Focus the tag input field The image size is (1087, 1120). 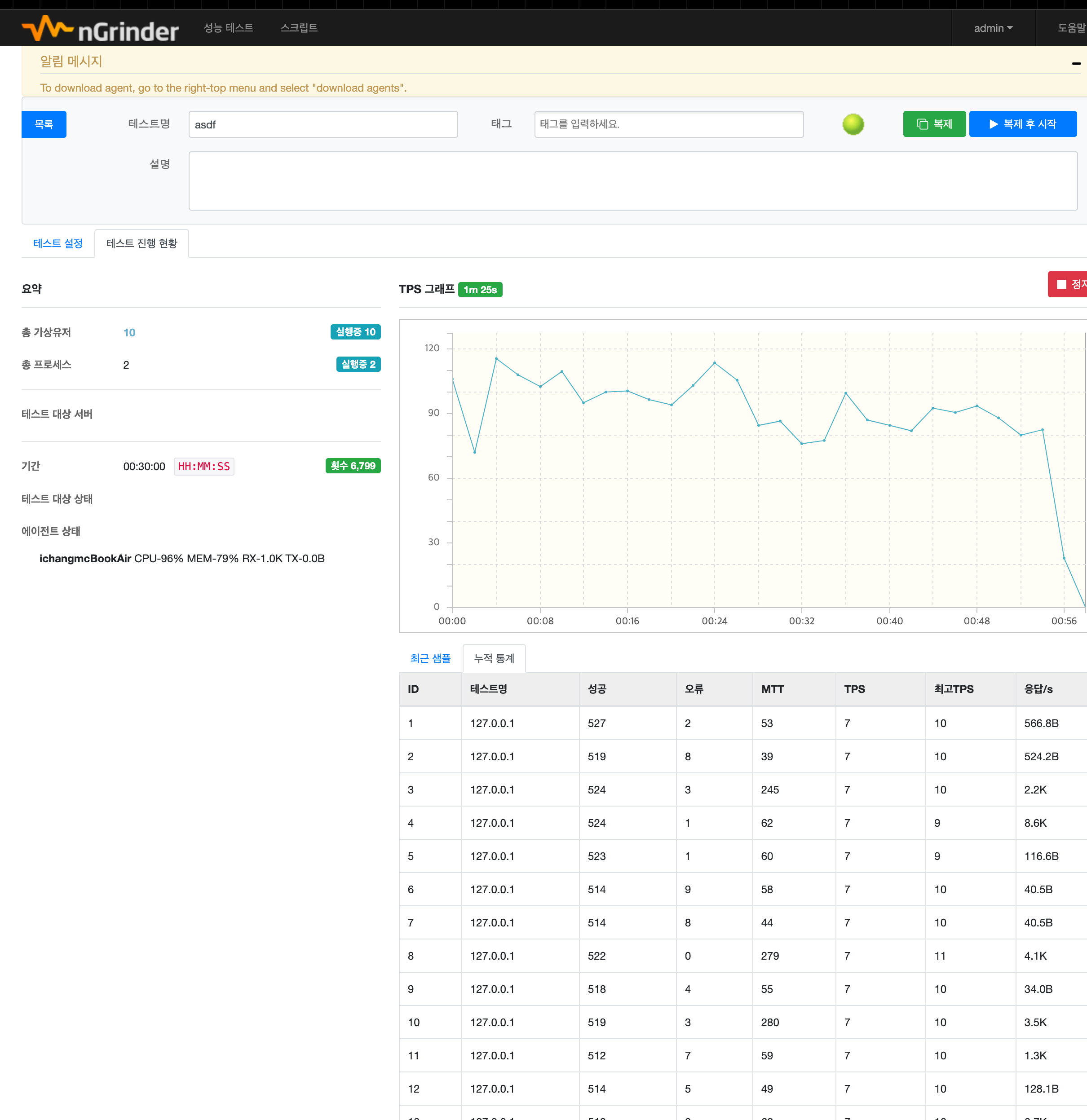point(668,124)
